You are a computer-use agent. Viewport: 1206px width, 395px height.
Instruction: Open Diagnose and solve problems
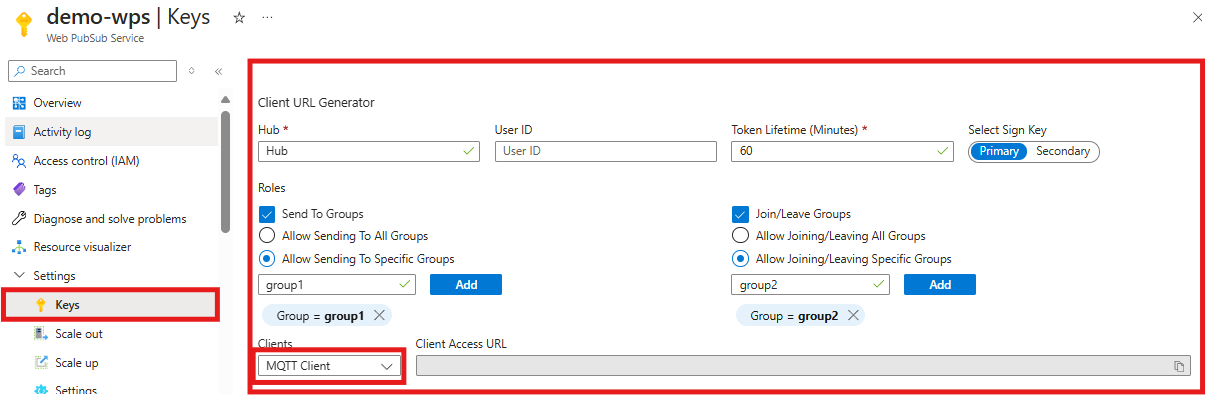click(110, 219)
